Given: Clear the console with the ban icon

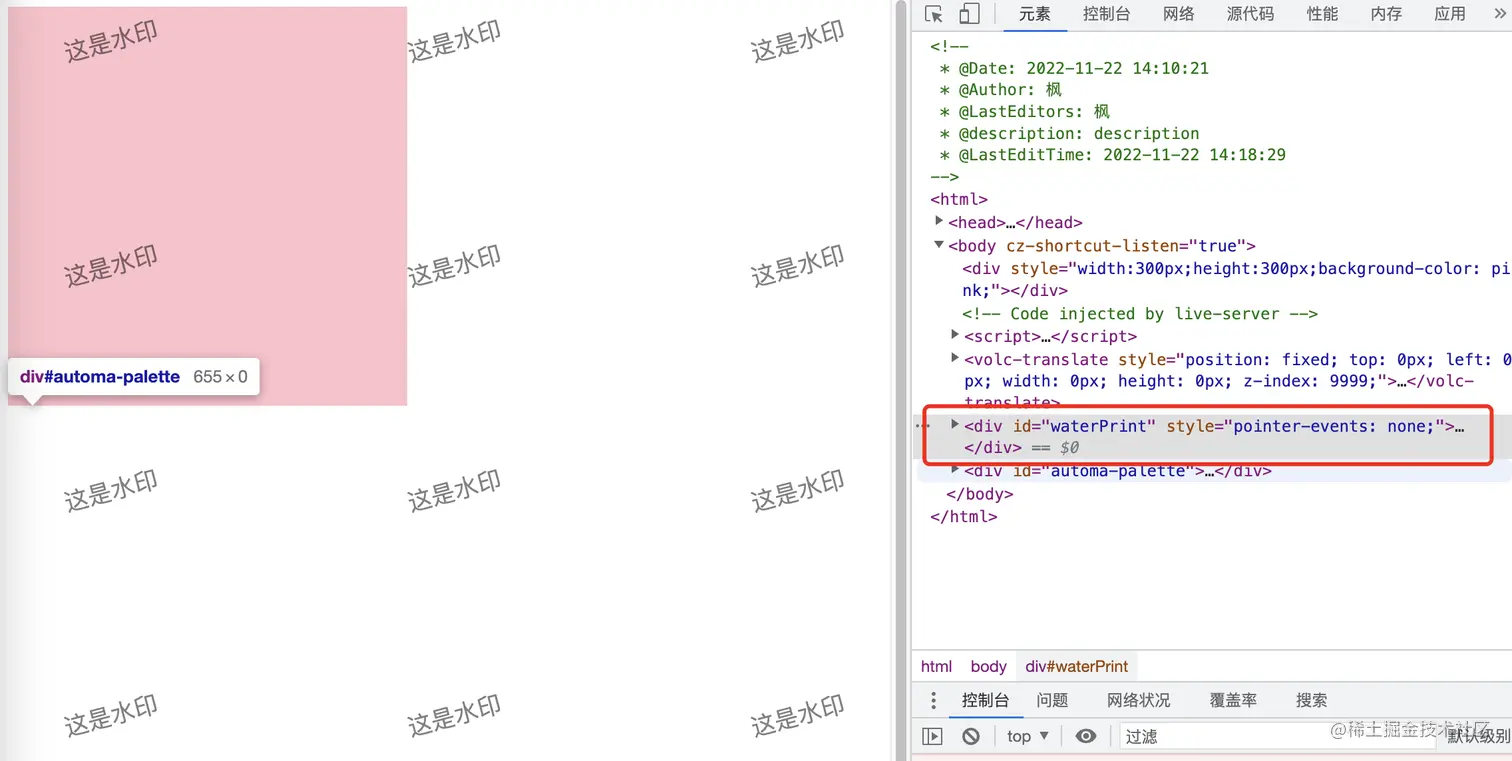Looking at the screenshot, I should [x=971, y=736].
